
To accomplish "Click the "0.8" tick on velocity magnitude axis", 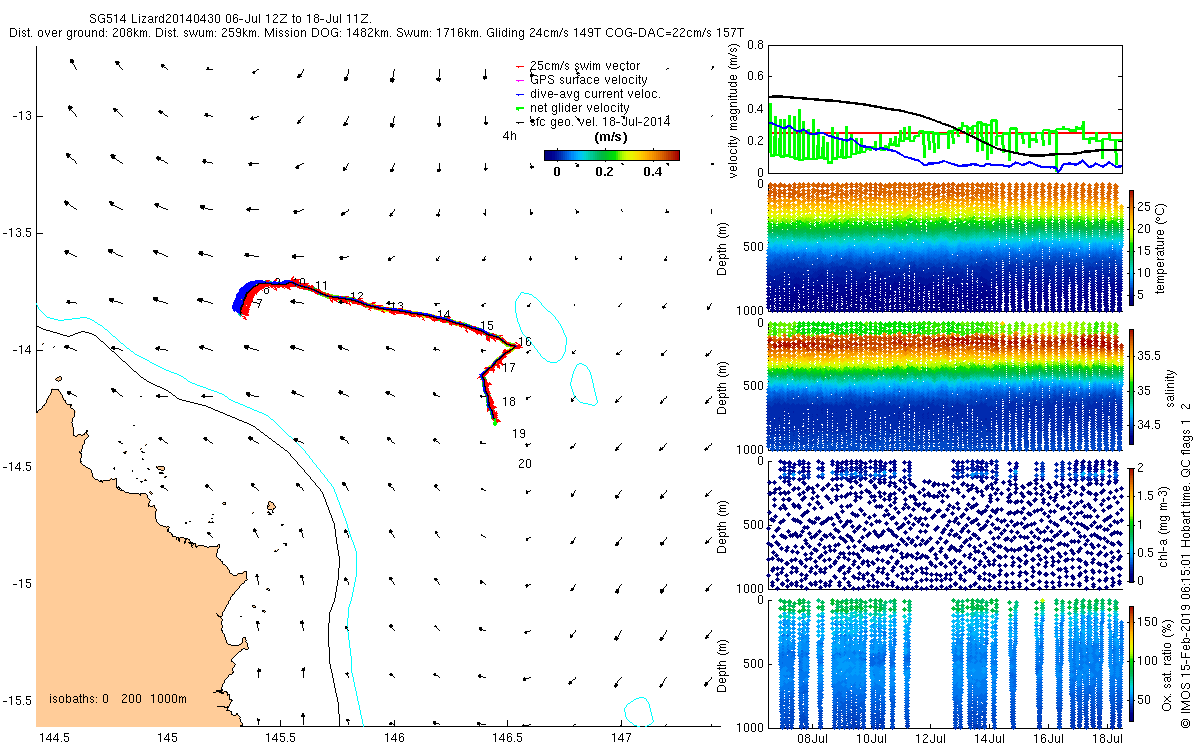I will tap(755, 46).
